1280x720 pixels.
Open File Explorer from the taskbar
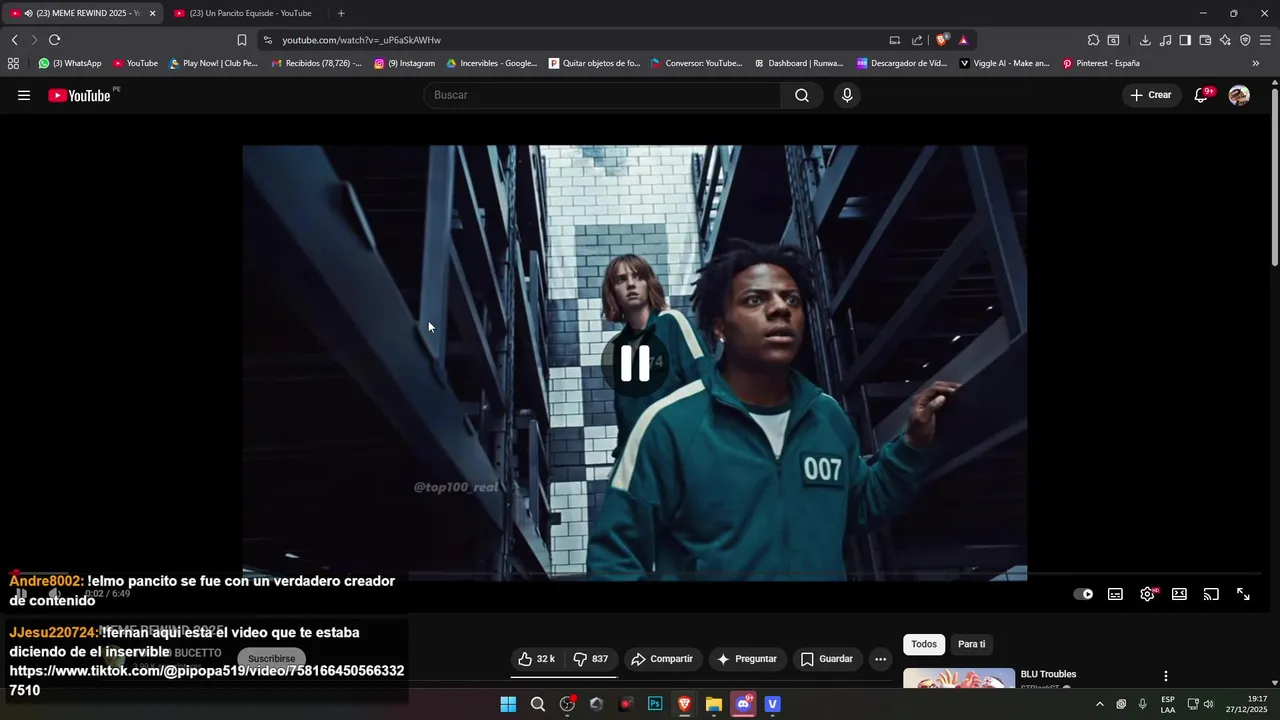pyautogui.click(x=713, y=704)
